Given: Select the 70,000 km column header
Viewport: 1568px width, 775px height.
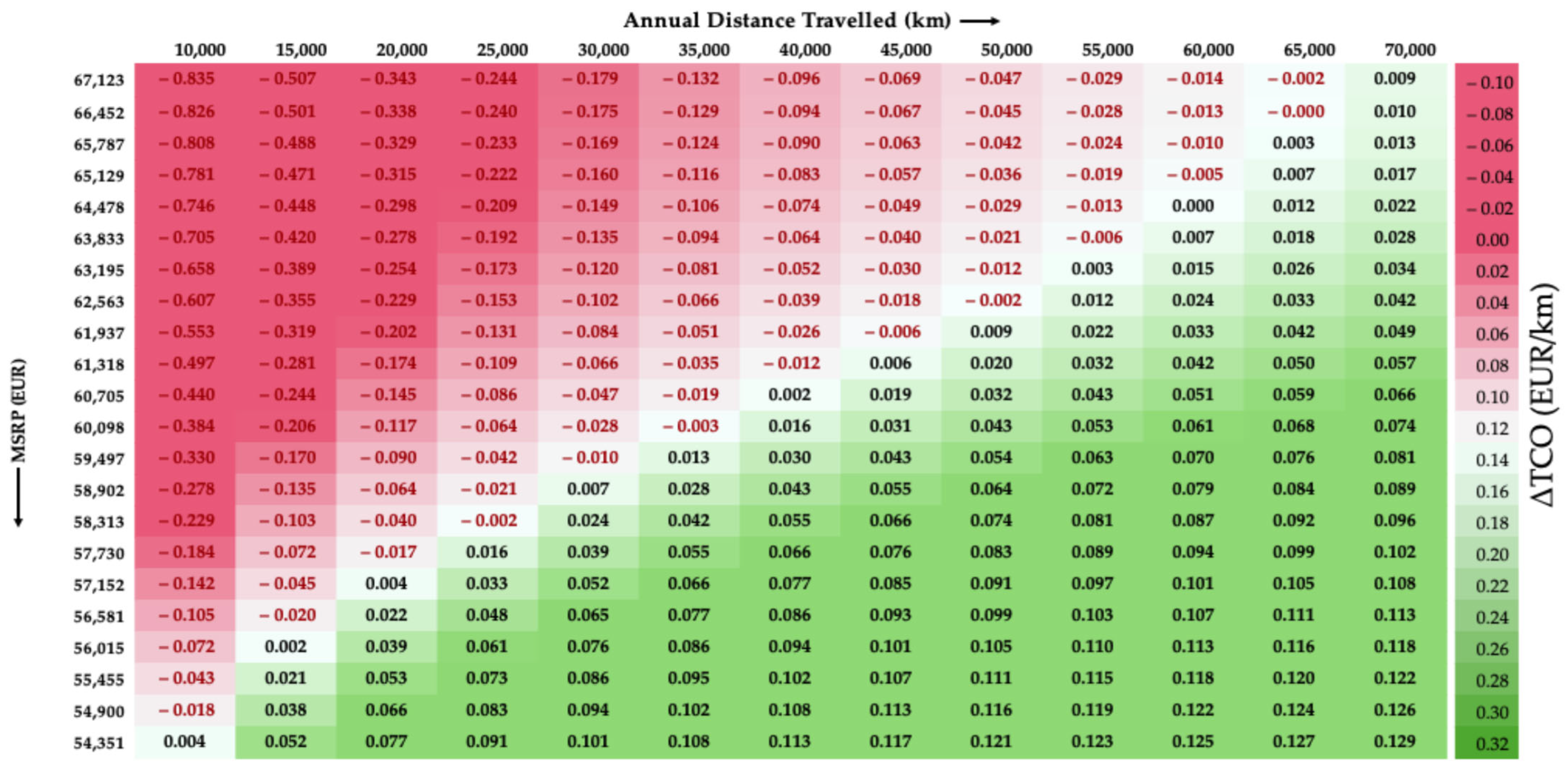Looking at the screenshot, I should 1410,50.
